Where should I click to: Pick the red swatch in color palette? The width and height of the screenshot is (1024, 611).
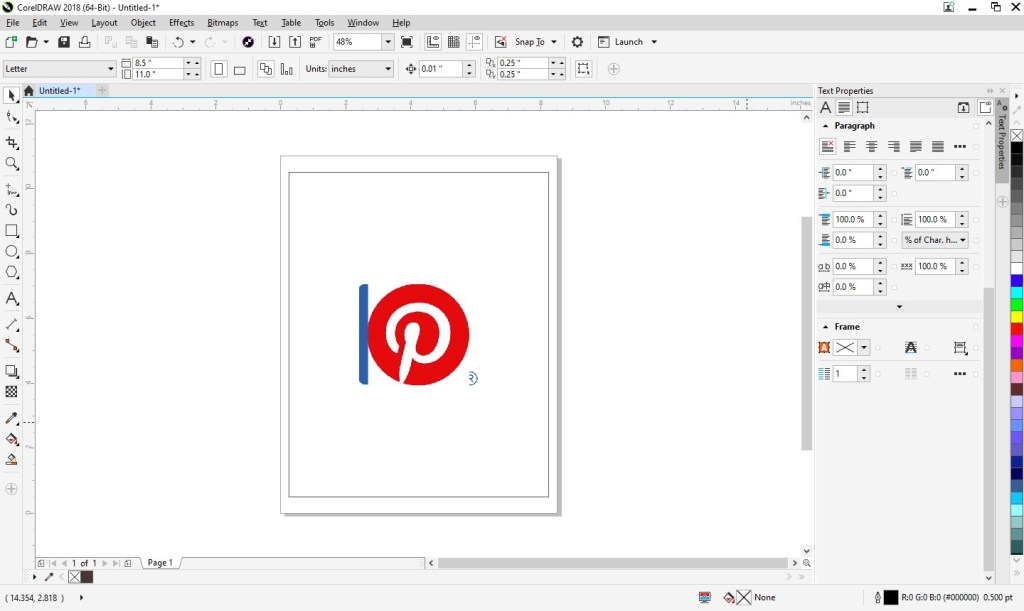pyautogui.click(x=1016, y=329)
